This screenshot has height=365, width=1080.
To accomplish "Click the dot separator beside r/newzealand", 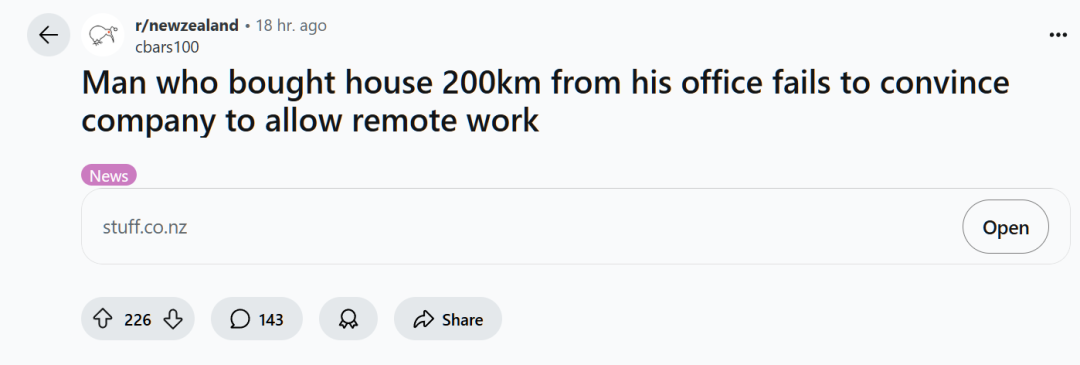I will [247, 26].
